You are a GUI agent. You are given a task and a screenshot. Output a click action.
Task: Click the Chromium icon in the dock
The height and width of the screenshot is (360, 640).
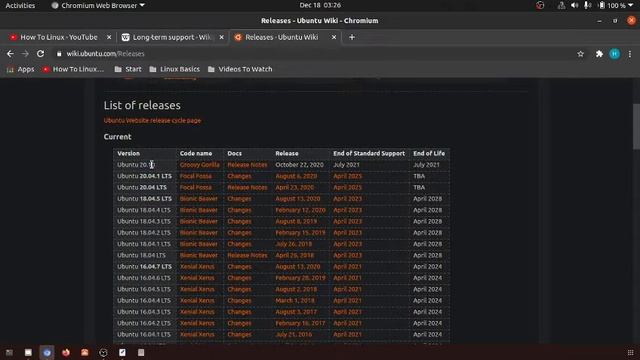[47, 352]
